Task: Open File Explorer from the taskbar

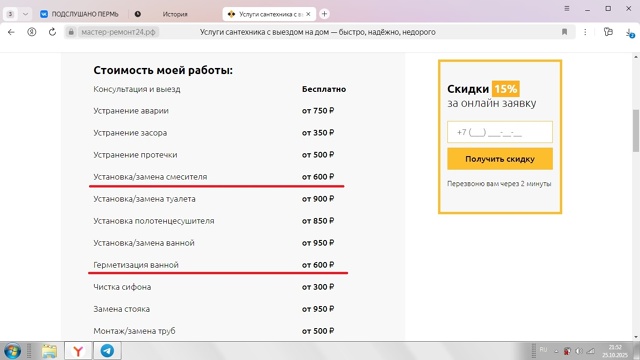Action: [49, 351]
